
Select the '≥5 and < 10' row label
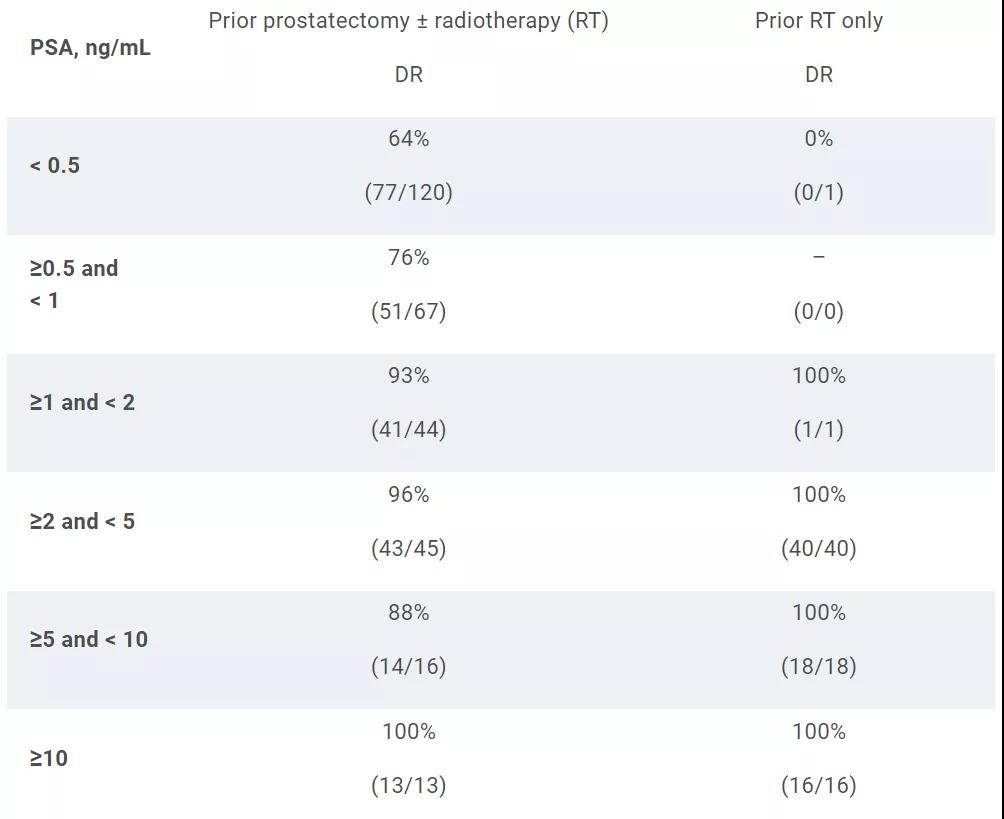(89, 639)
